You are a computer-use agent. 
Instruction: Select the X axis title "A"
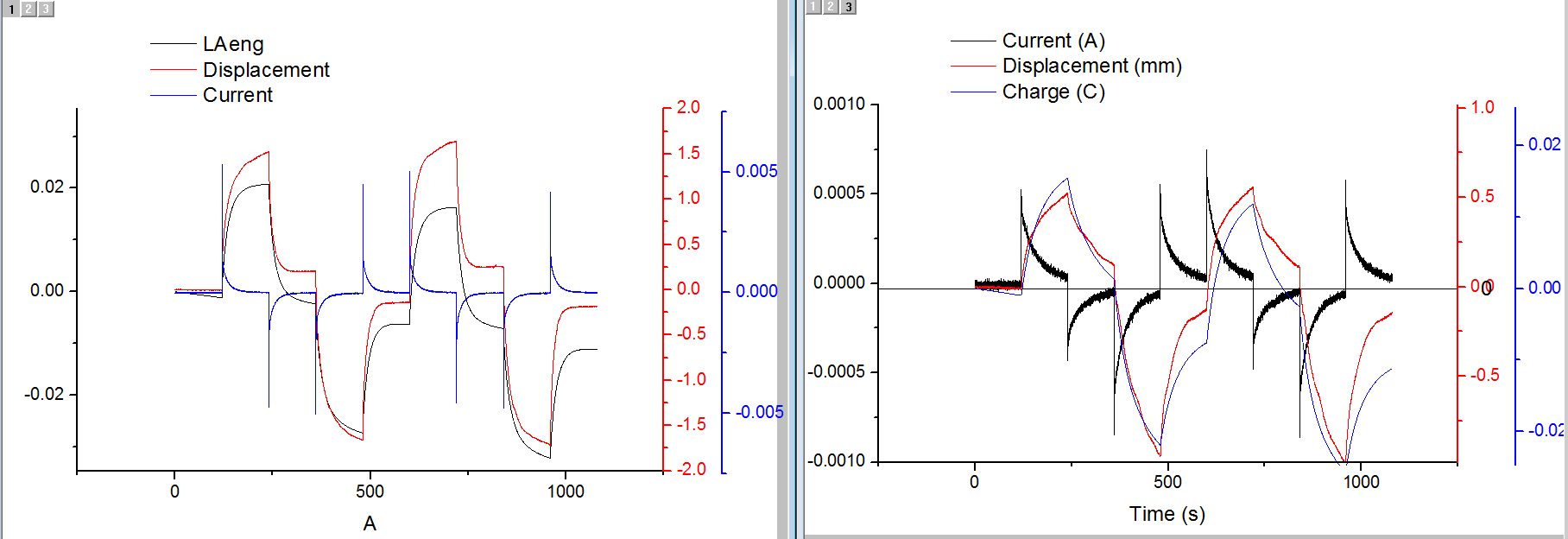(x=370, y=523)
